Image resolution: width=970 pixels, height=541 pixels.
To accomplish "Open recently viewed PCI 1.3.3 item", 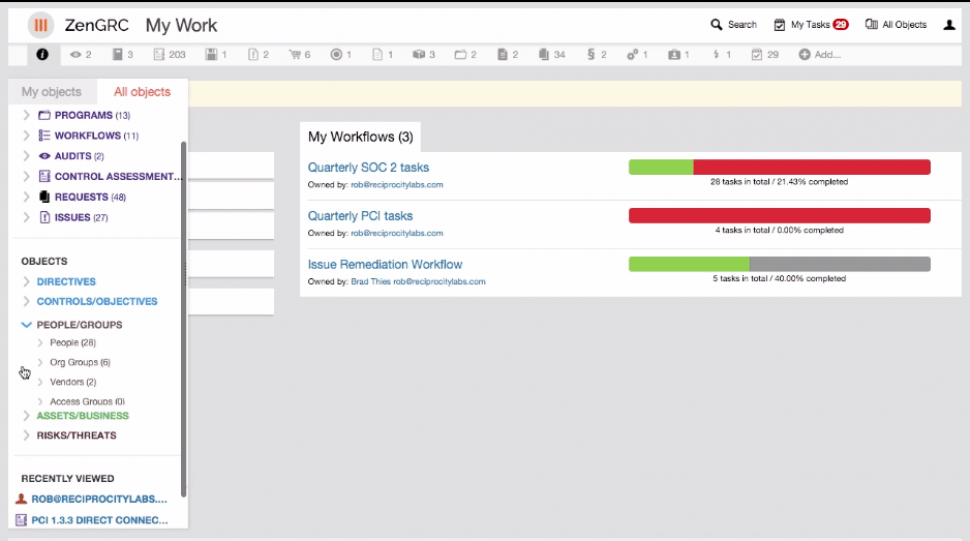I will [98, 520].
